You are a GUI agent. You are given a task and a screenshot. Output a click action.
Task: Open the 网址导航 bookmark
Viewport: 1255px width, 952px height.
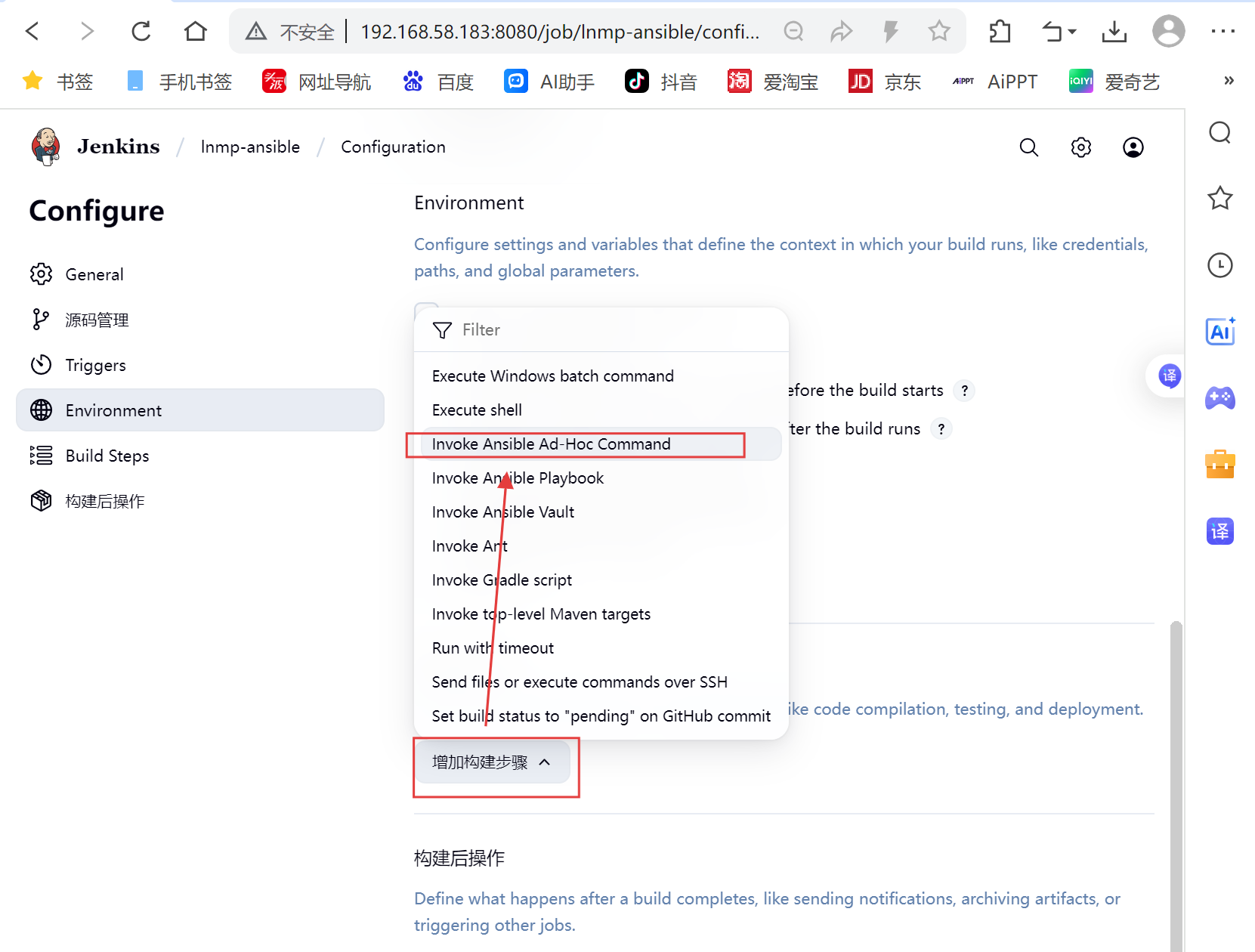point(317,82)
